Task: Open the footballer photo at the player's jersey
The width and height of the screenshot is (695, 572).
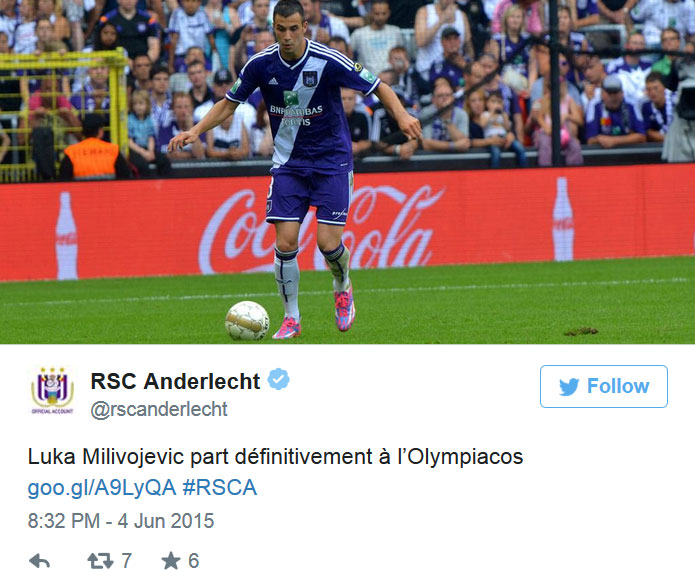Action: pos(304,109)
